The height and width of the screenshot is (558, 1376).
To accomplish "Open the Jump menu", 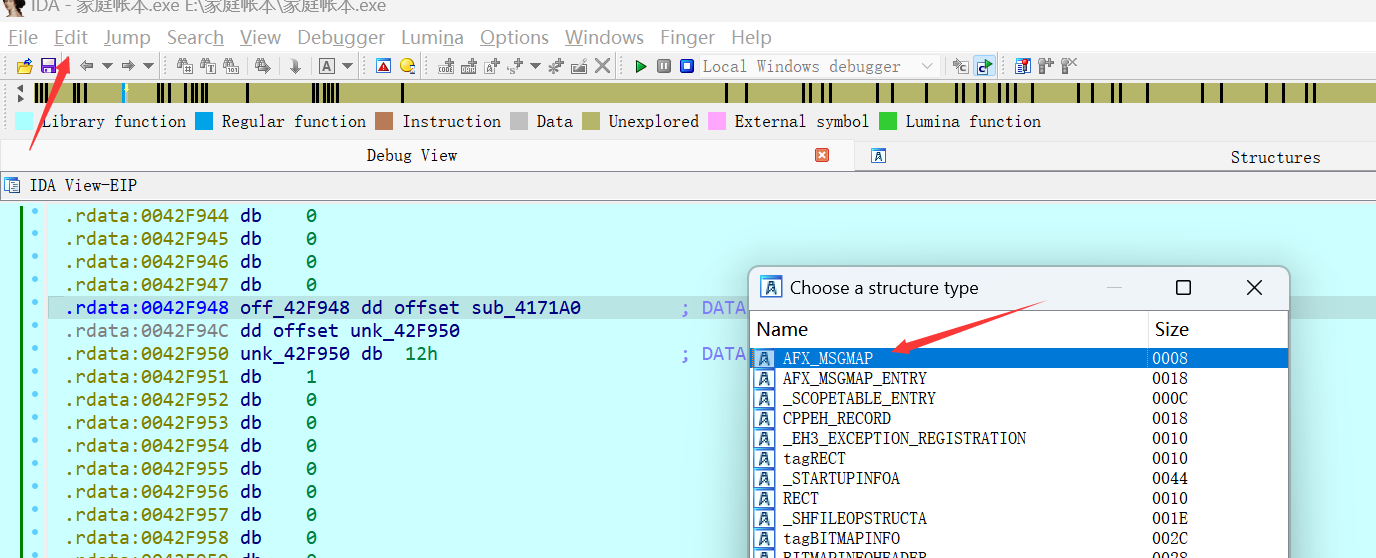I will point(127,37).
